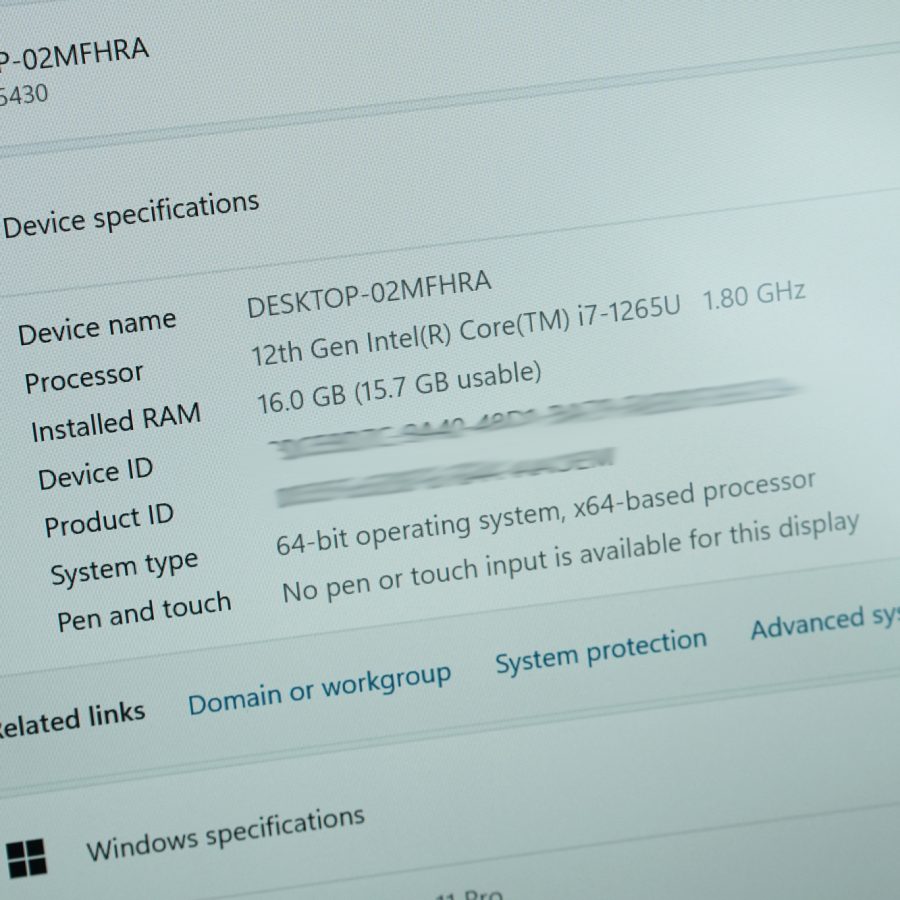
Task: Click the Windows specifications heading
Action: tap(225, 833)
